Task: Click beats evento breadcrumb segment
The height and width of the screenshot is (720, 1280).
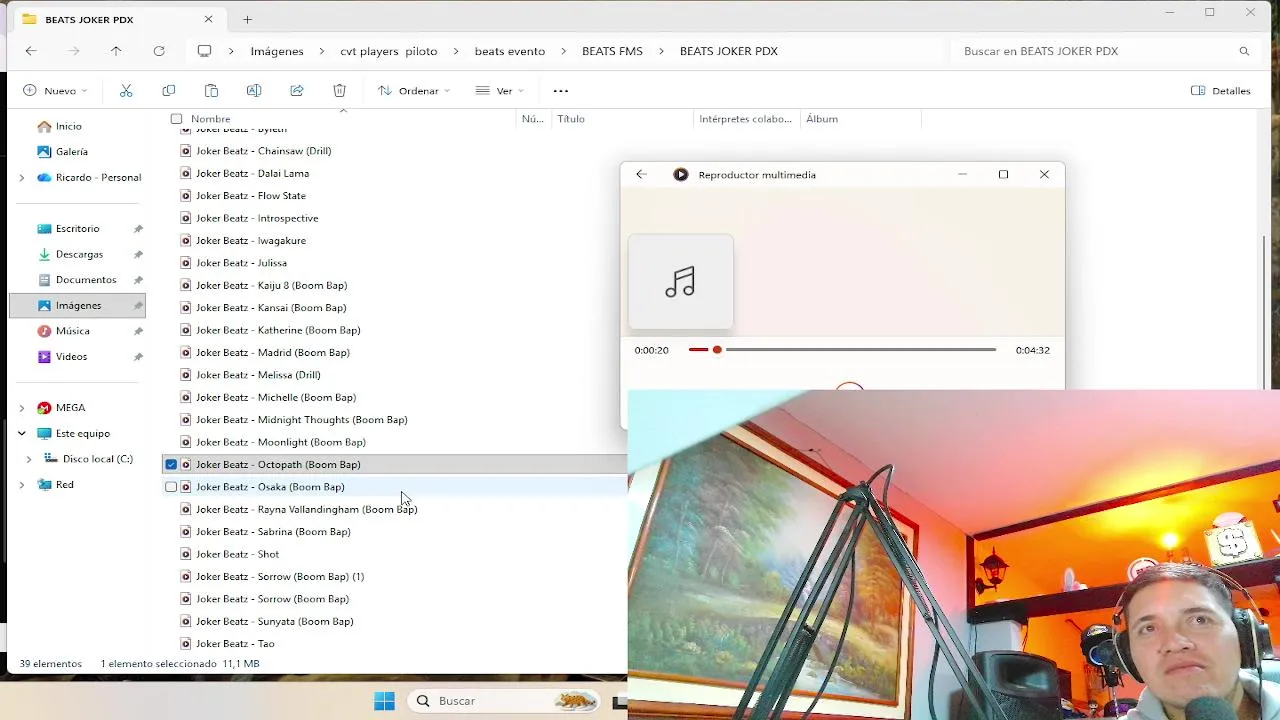Action: (x=510, y=51)
